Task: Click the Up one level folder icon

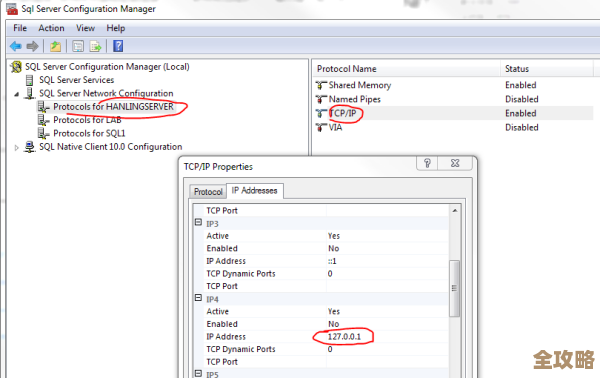Action: coord(55,46)
